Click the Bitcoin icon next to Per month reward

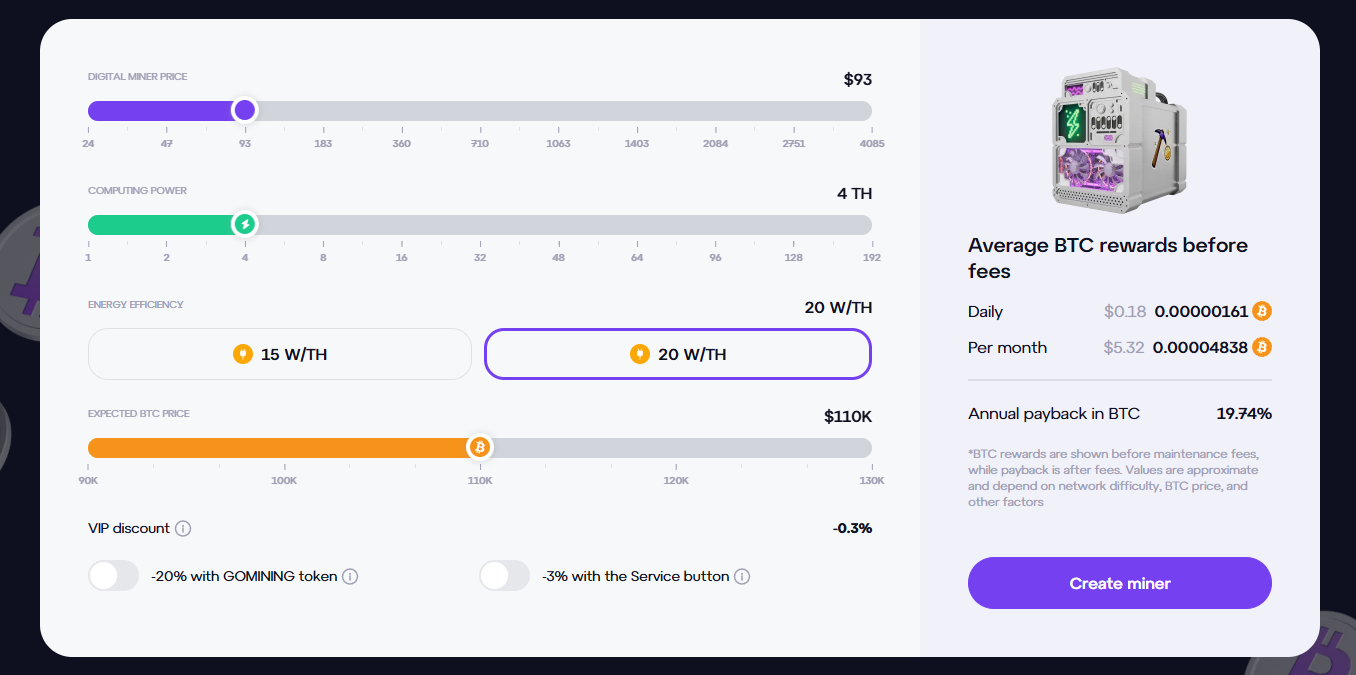[x=1262, y=347]
